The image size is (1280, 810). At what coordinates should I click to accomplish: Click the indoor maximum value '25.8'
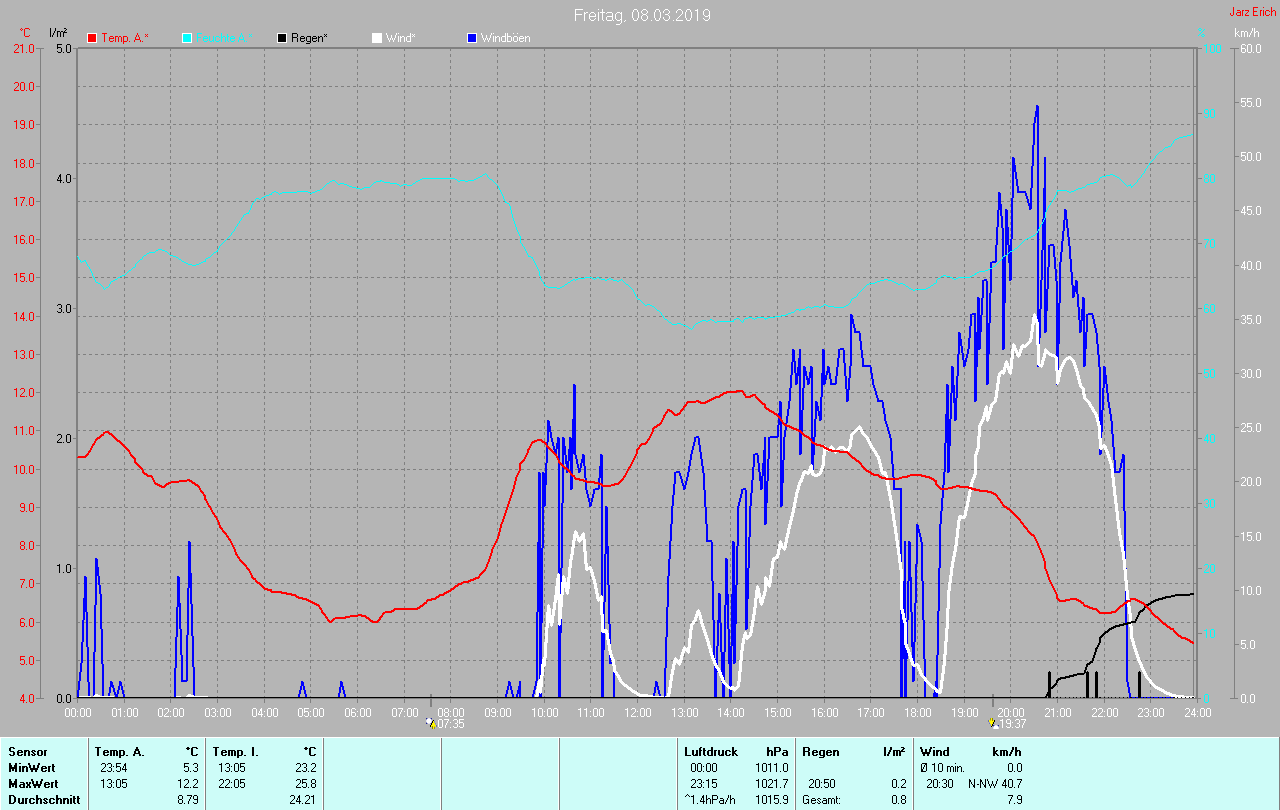point(304,784)
